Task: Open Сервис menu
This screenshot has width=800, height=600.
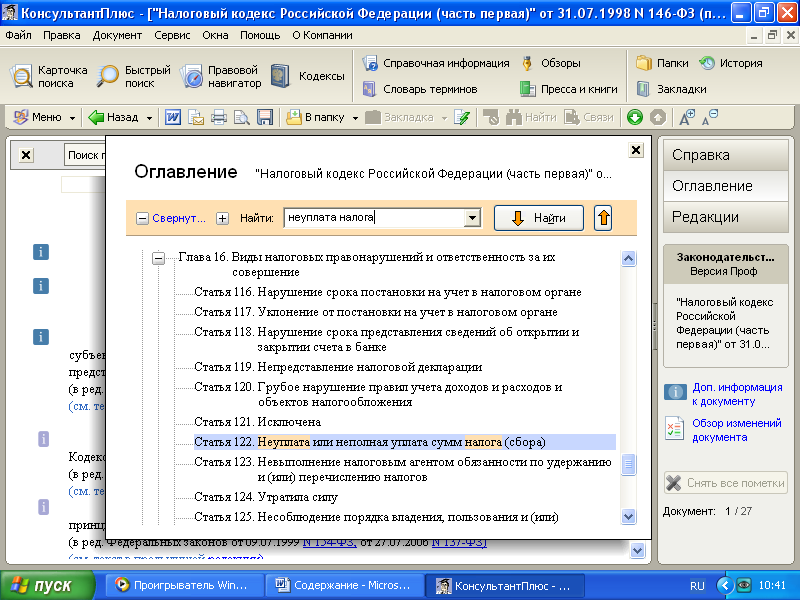Action: click(172, 35)
